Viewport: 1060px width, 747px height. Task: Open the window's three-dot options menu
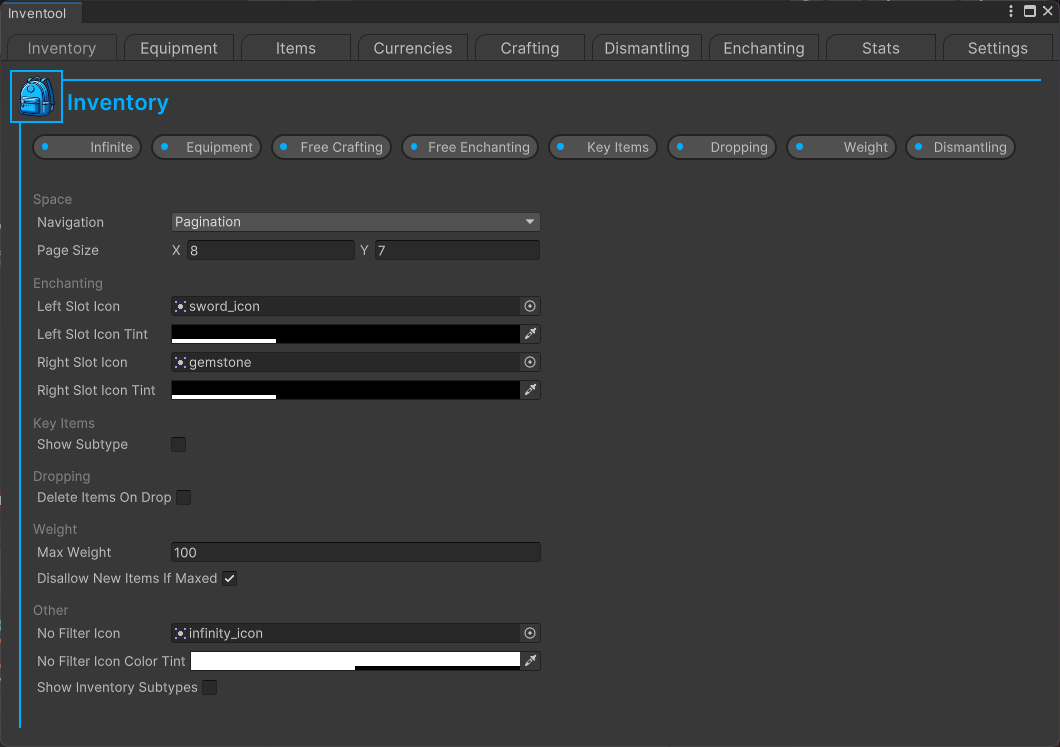point(1012,11)
